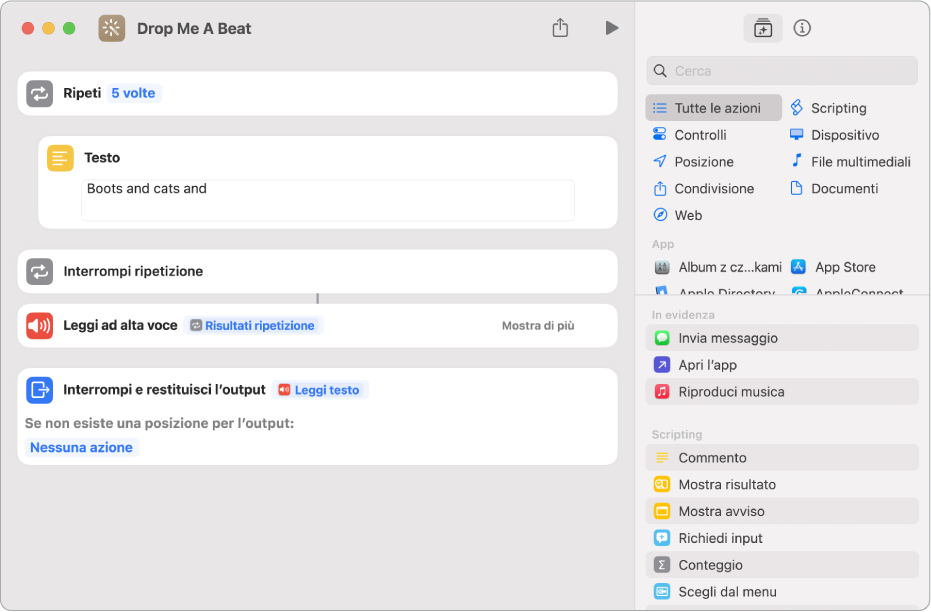Edit the Boots and cats and text field
Viewport: 931px width, 612px height.
(x=328, y=200)
